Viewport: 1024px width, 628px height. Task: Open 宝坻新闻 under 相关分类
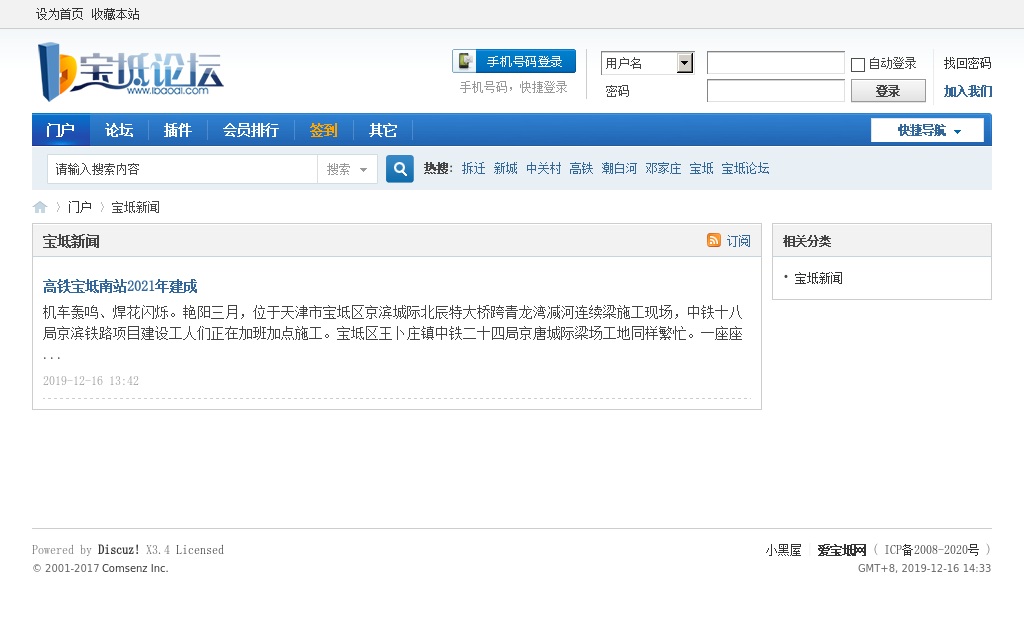coord(818,278)
